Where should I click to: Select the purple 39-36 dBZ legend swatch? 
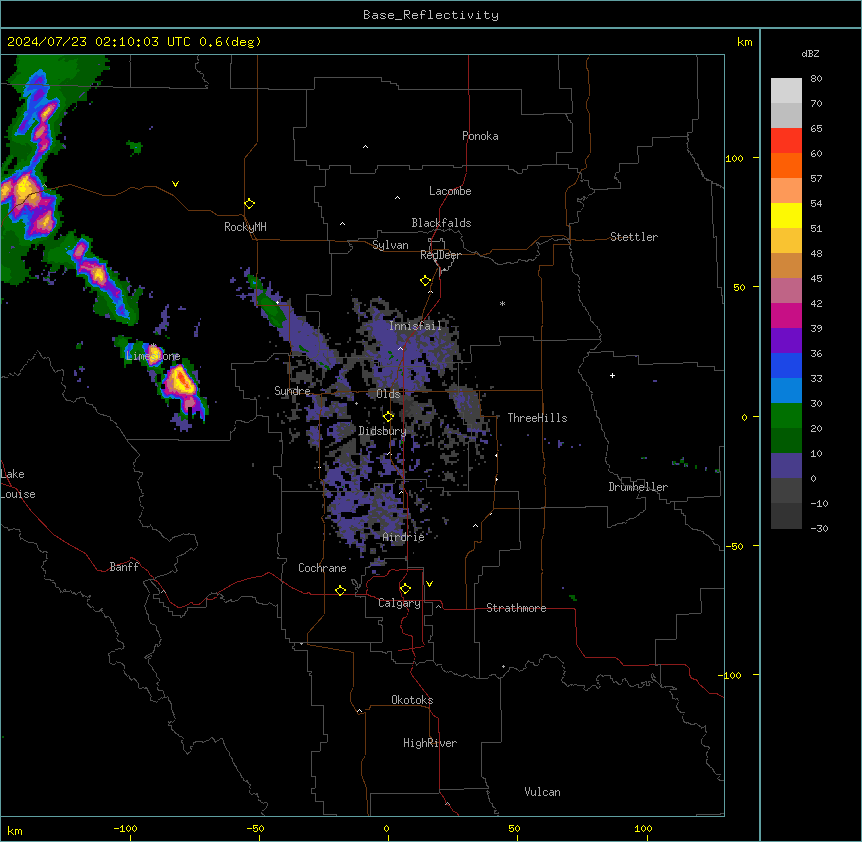786,340
